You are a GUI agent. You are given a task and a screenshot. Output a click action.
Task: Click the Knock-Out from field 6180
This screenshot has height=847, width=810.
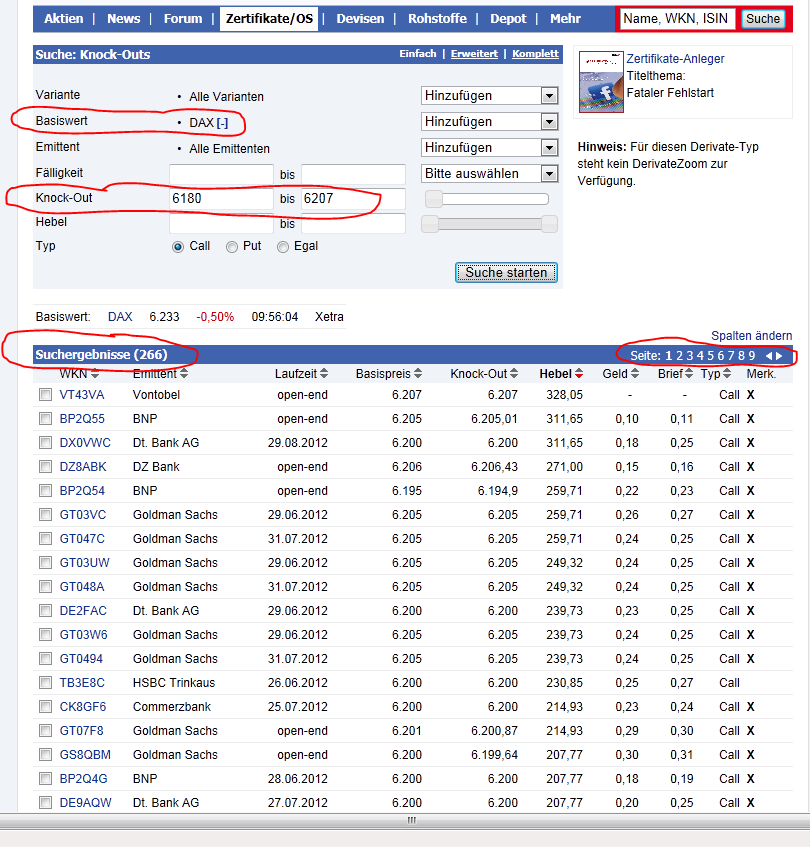[x=221, y=199]
